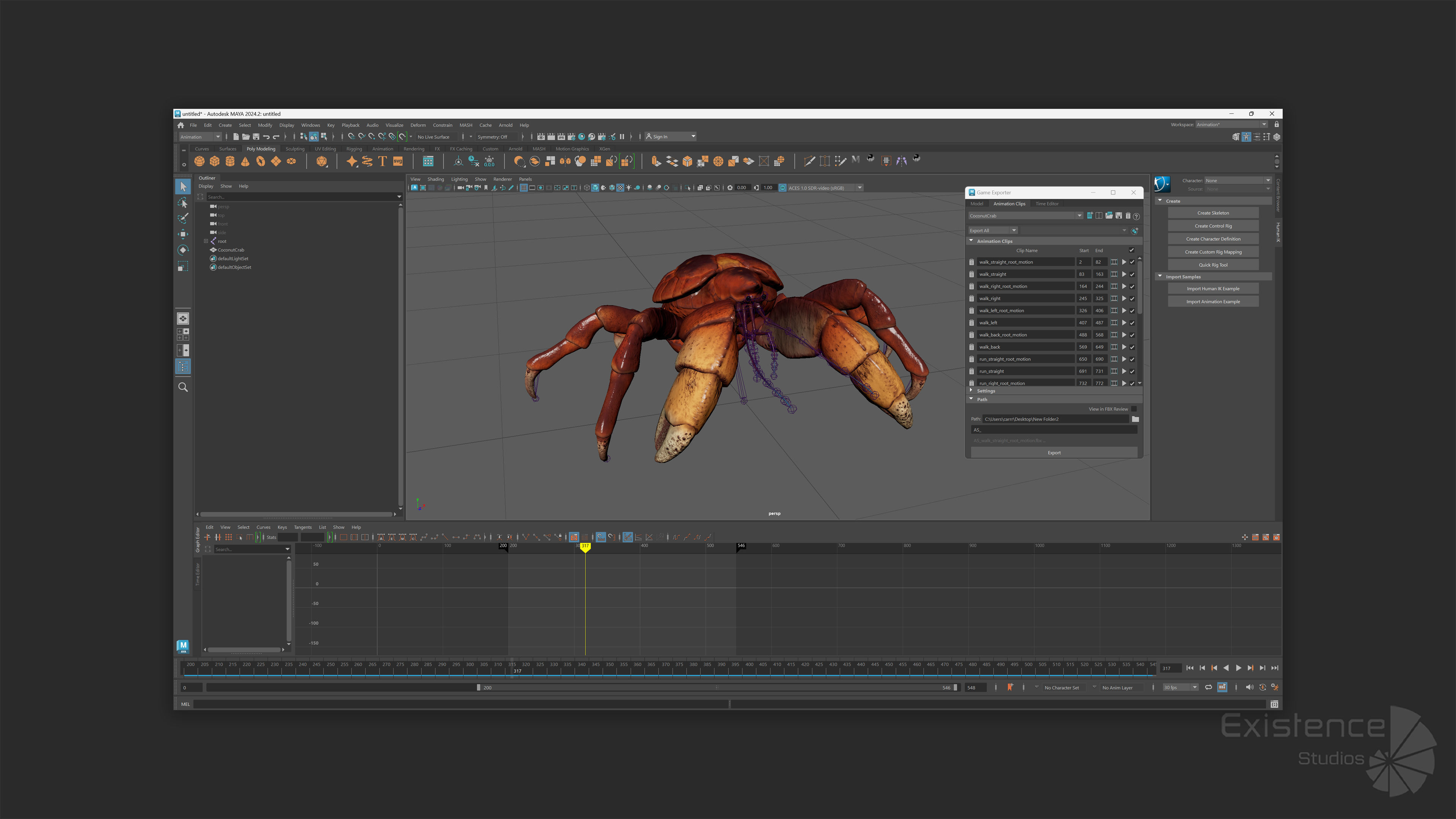Click the Import Animation Example button
This screenshot has width=1456, height=819.
[1213, 302]
